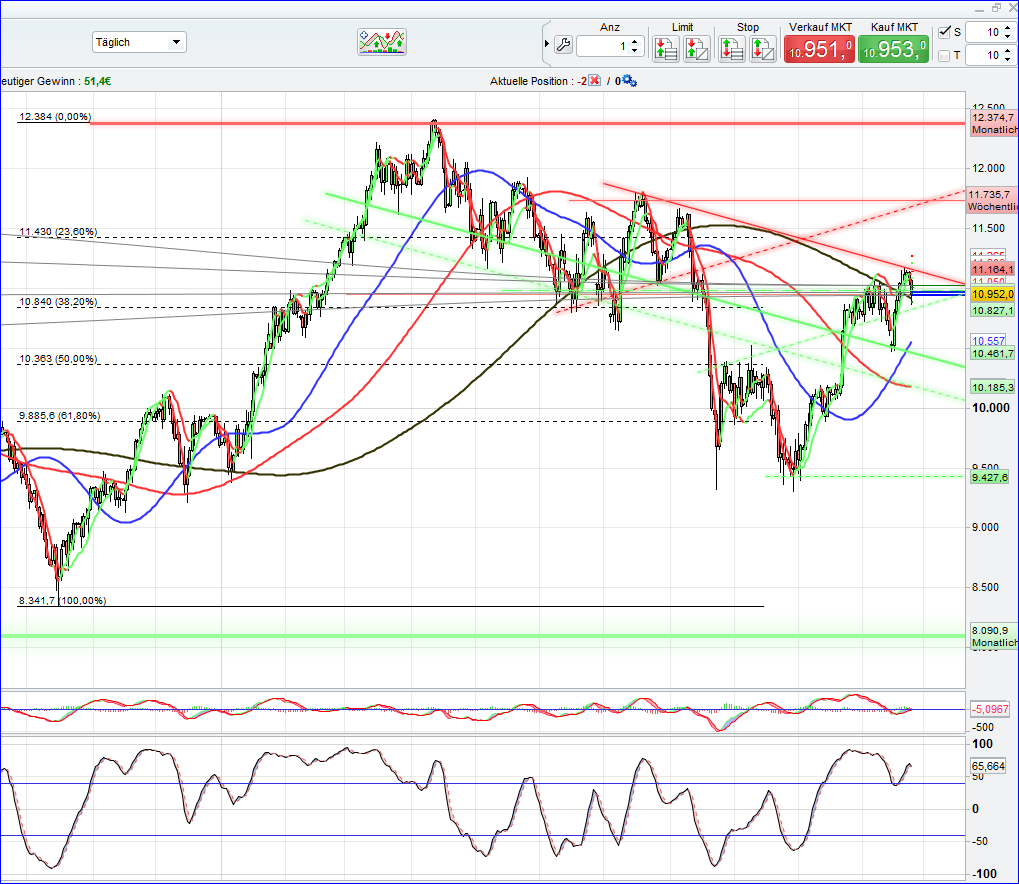Toggle the black arrow to collapse the order toolbar
Image resolution: width=1019 pixels, height=884 pixels.
coord(547,44)
